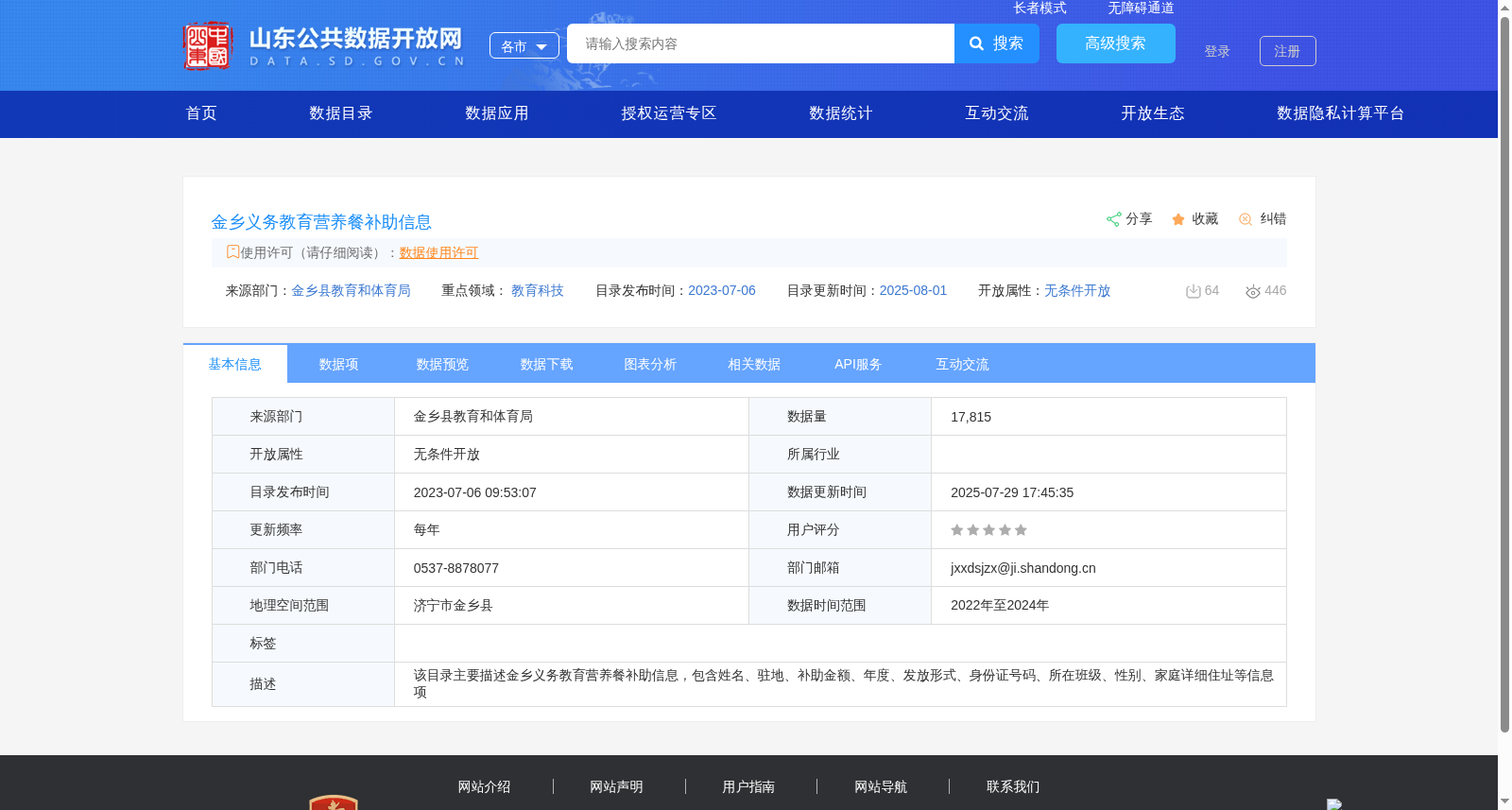Click the 金乡县教育和体育局 source department link
This screenshot has height=810, width=1512.
(x=351, y=290)
